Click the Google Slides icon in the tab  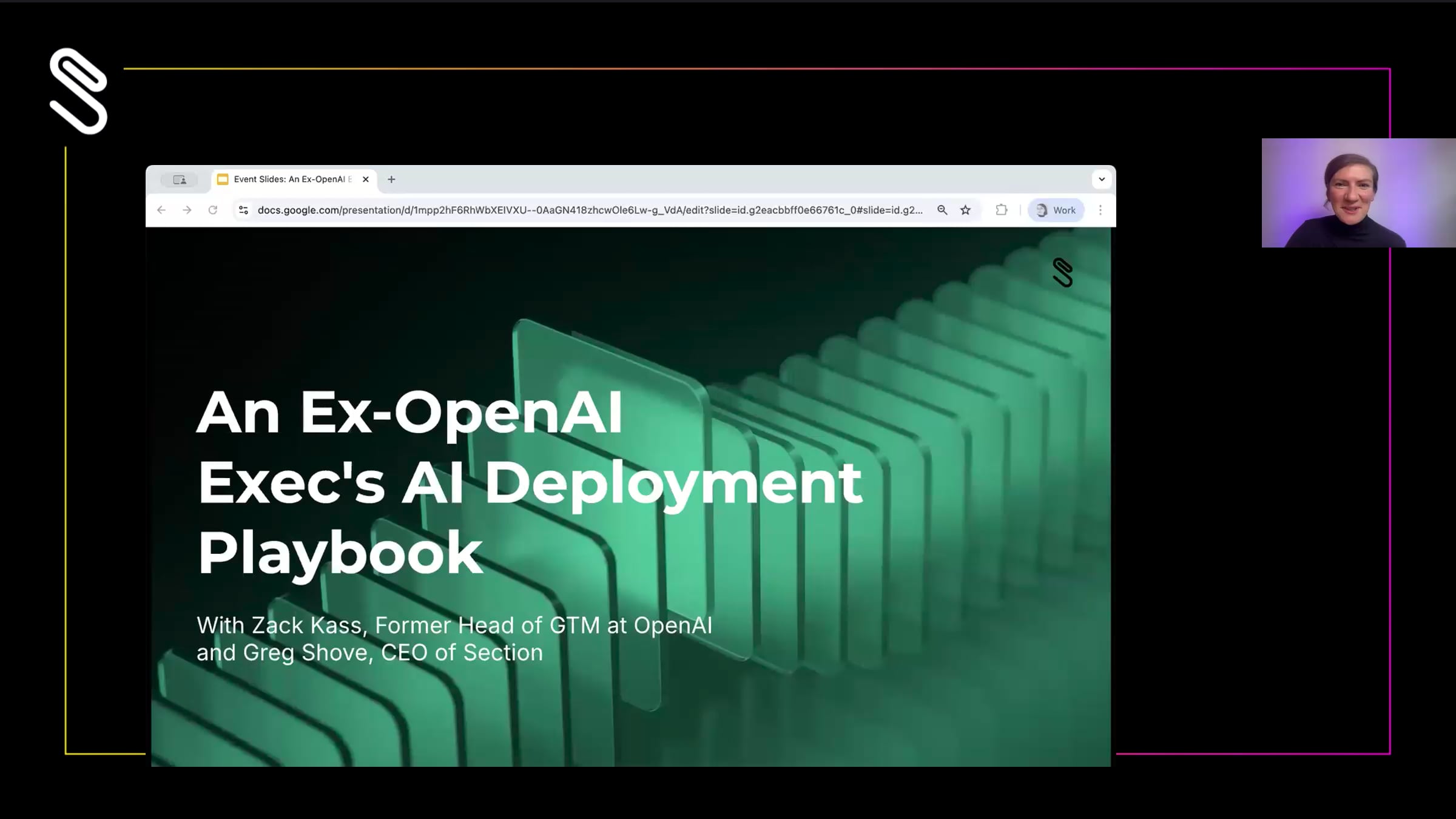point(222,179)
